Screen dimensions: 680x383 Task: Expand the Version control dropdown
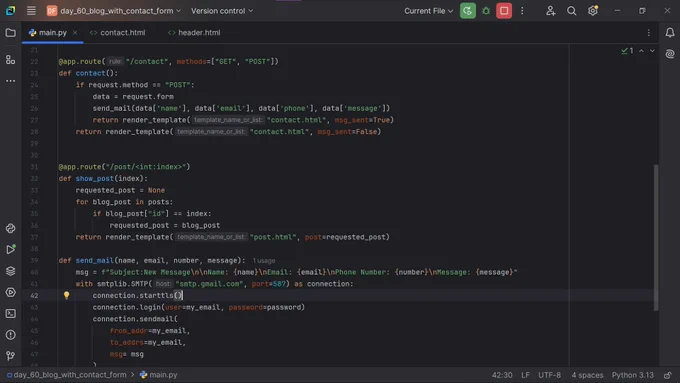[x=222, y=11]
